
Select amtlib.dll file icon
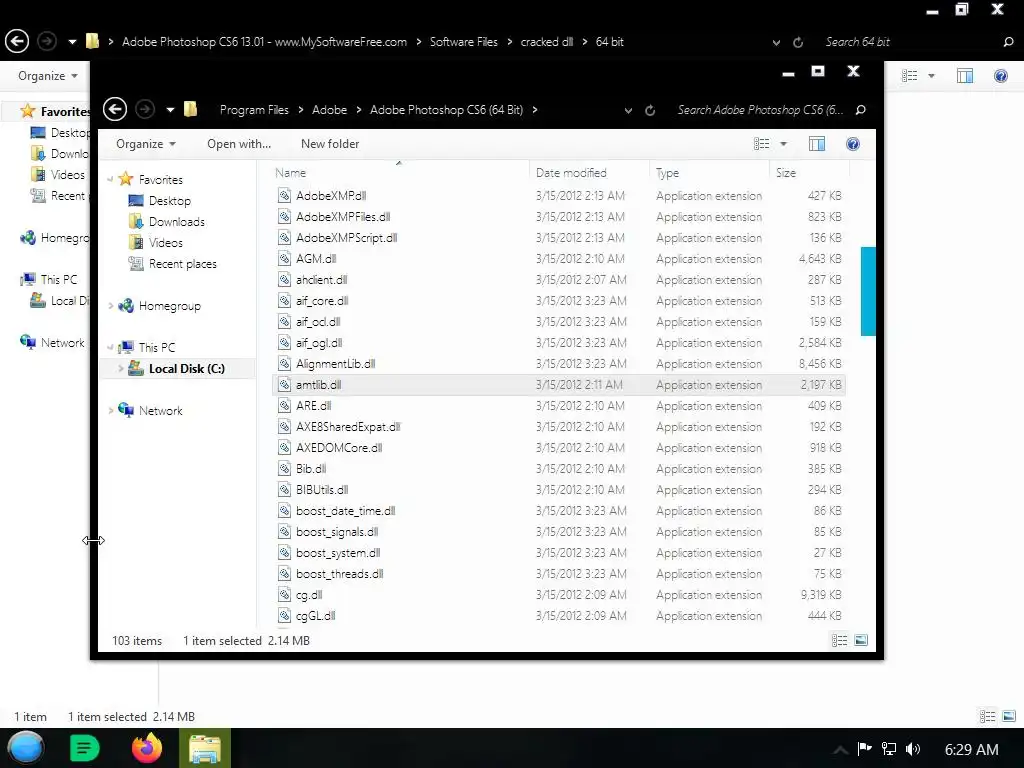(284, 385)
